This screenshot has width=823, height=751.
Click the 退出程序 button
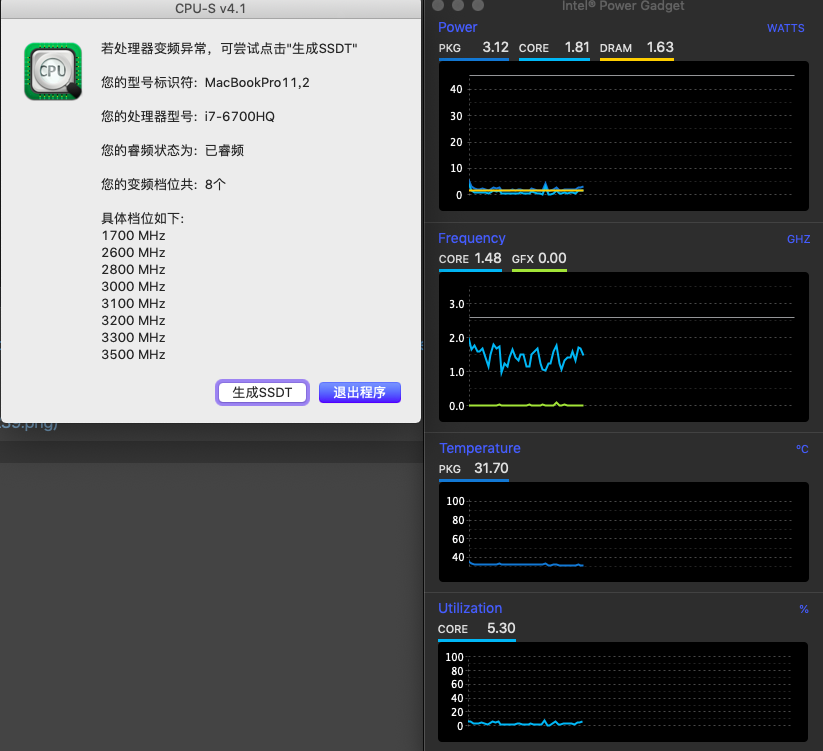click(x=360, y=393)
